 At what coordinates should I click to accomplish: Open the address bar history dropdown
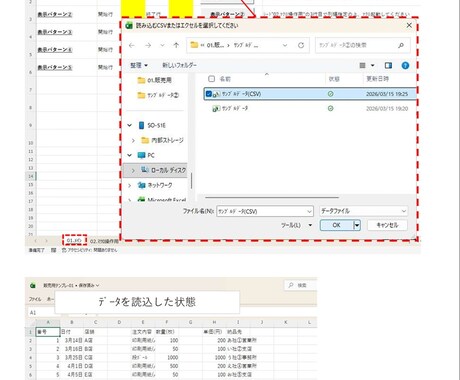(x=285, y=45)
